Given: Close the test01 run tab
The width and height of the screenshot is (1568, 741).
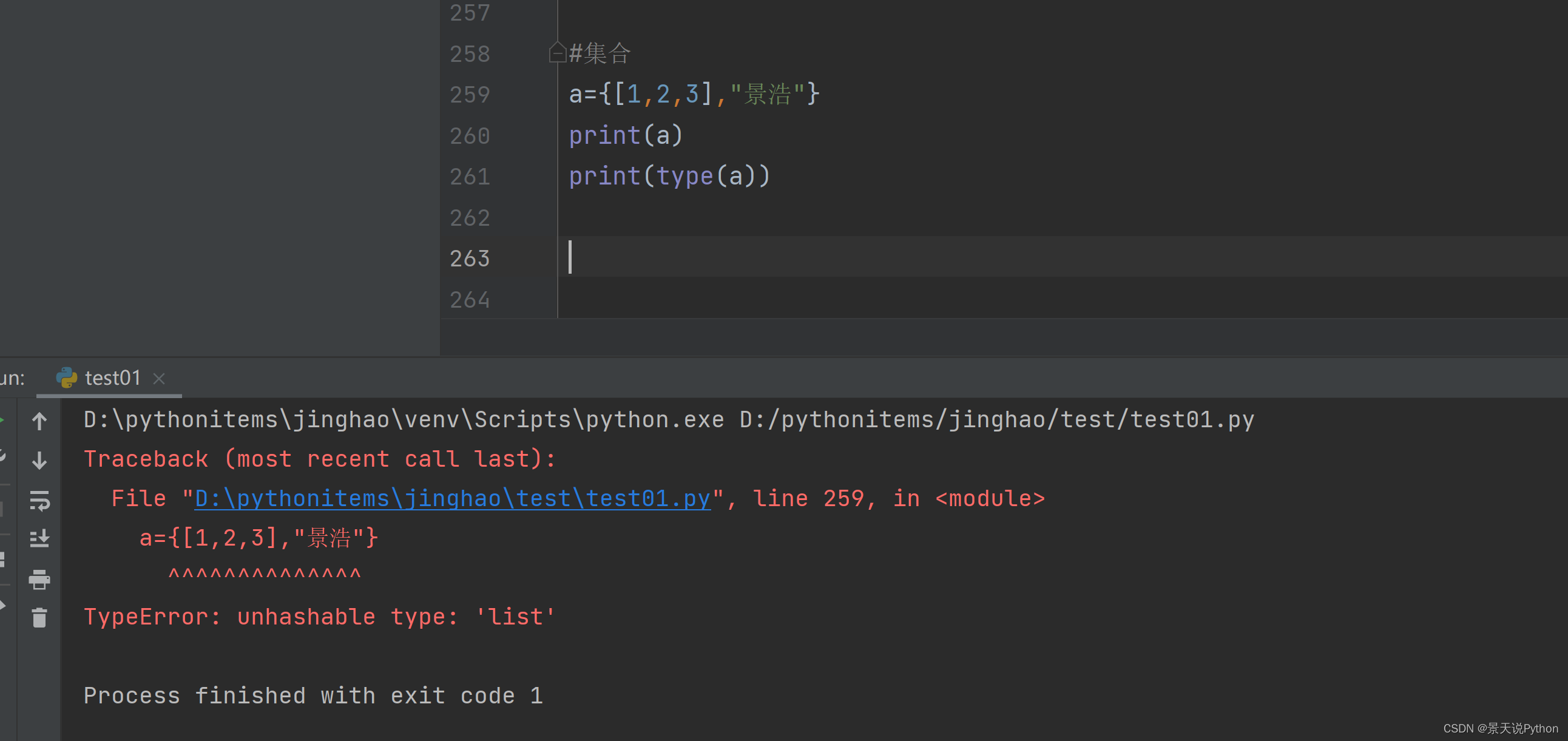Looking at the screenshot, I should (159, 379).
